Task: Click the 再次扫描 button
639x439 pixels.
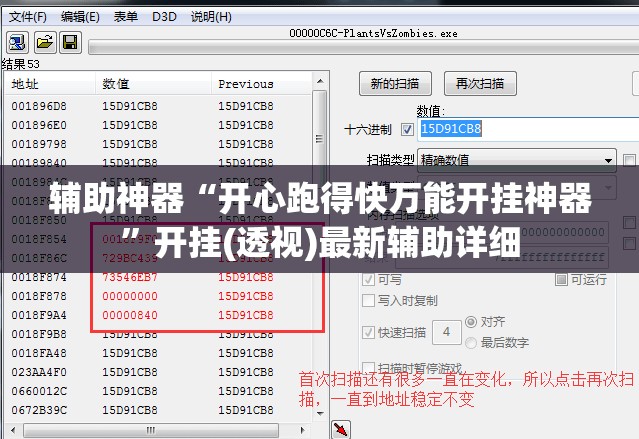Action: (x=480, y=84)
